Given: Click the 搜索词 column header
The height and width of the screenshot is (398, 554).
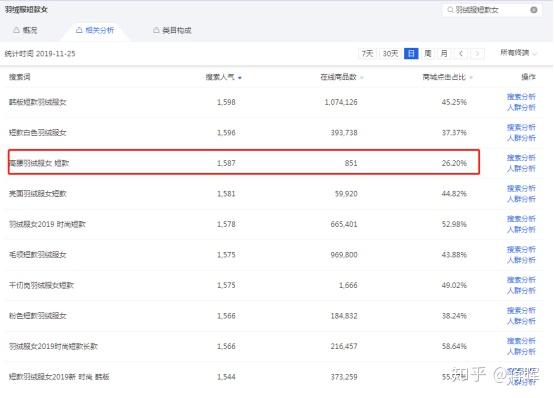Looking at the screenshot, I should pos(19,77).
